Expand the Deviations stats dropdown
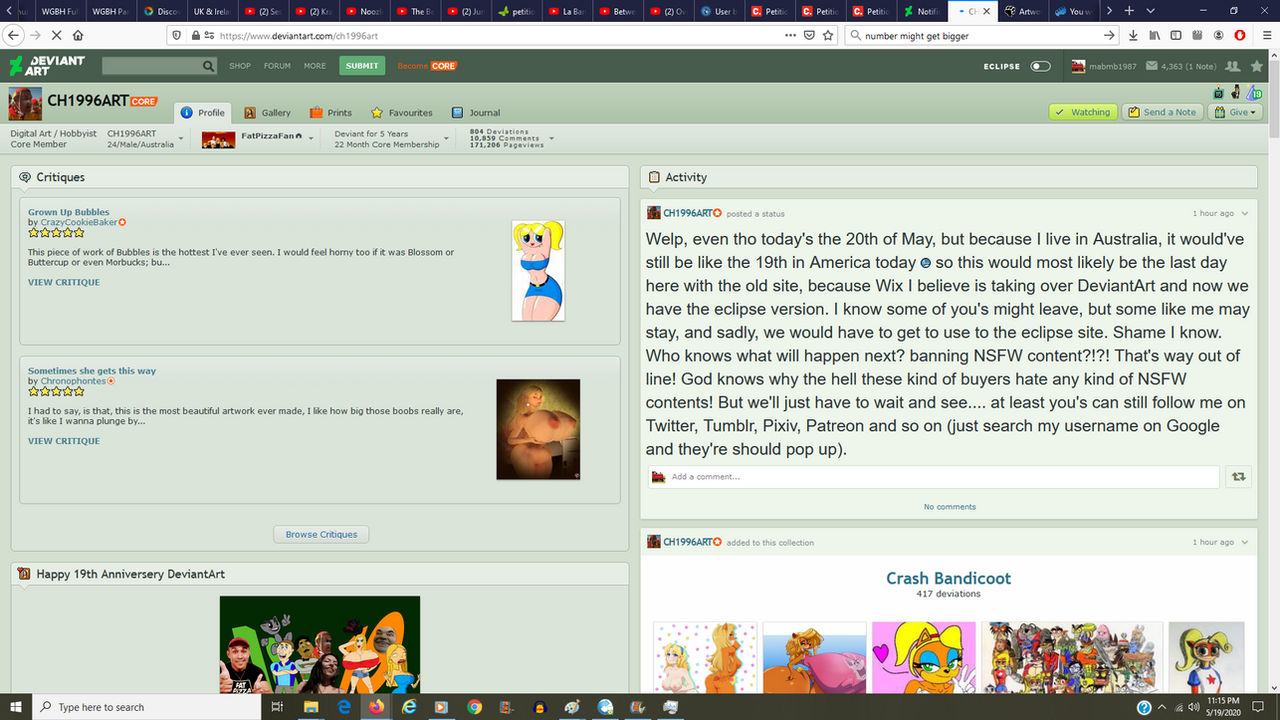 pyautogui.click(x=551, y=138)
